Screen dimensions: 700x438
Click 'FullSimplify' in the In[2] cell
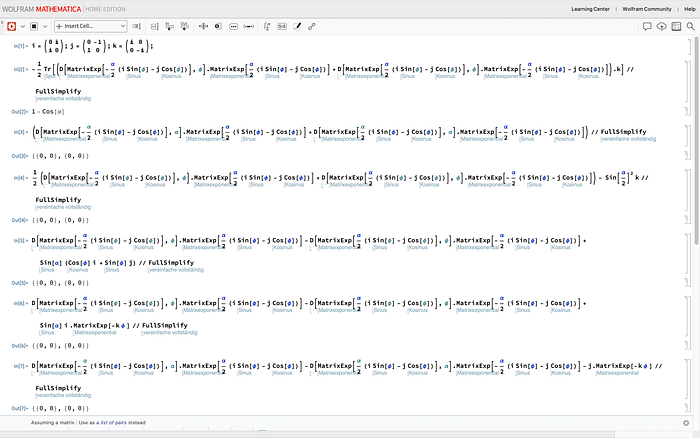click(x=58, y=92)
